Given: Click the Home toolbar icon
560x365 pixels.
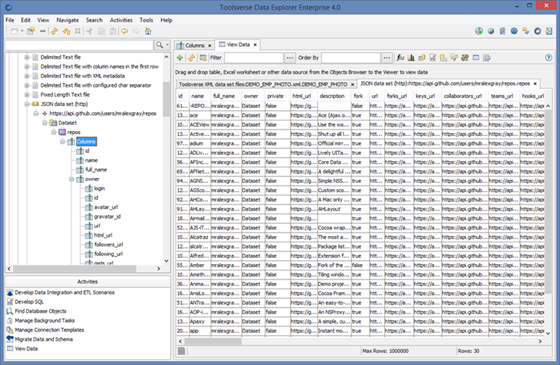Looking at the screenshot, I should (x=148, y=31).
